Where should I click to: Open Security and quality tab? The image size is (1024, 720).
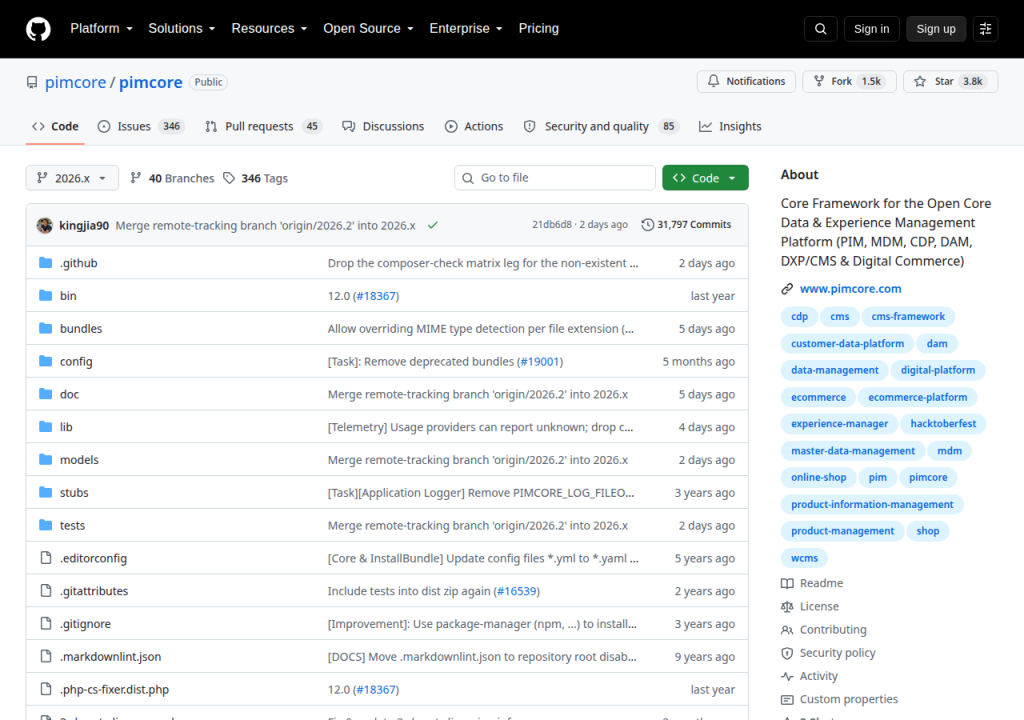(601, 126)
